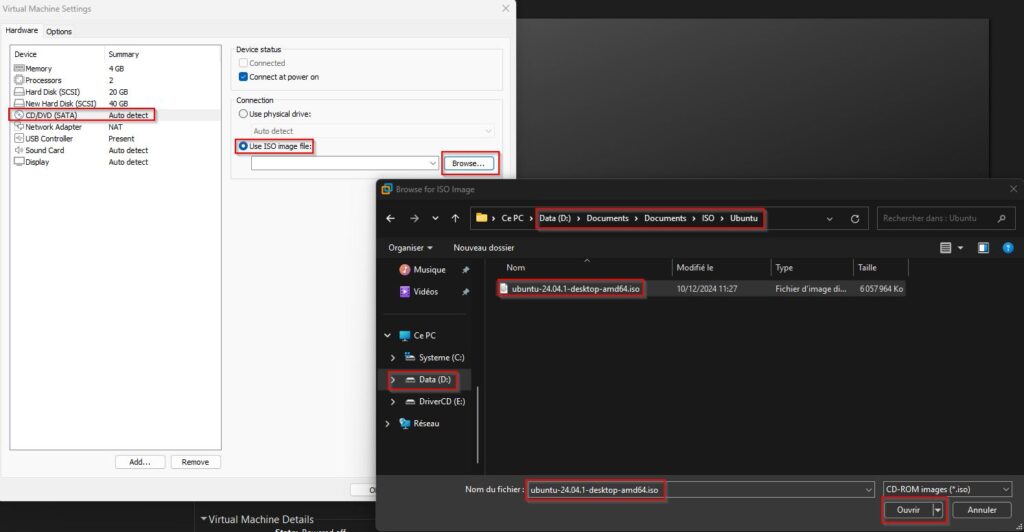This screenshot has width=1024, height=532.
Task: Open the Ouvrir split-button arrow
Action: [x=938, y=510]
